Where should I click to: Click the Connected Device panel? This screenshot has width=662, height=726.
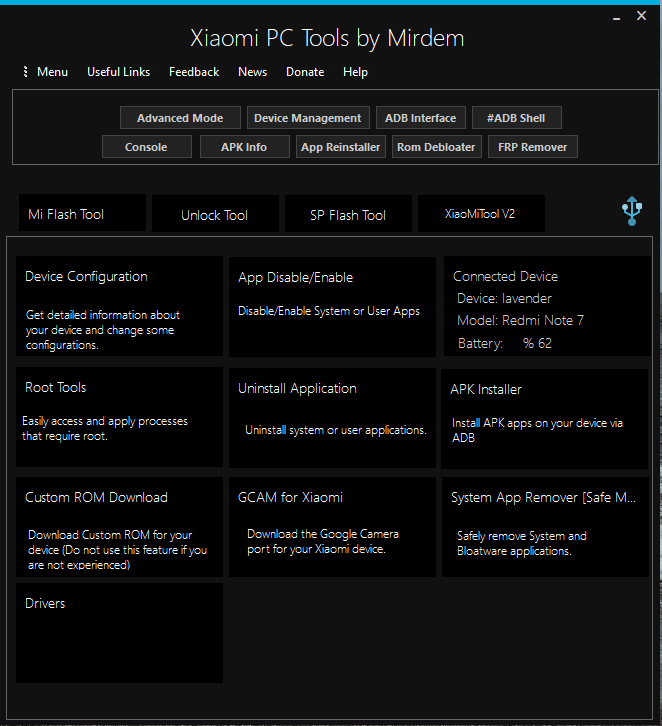coord(547,306)
